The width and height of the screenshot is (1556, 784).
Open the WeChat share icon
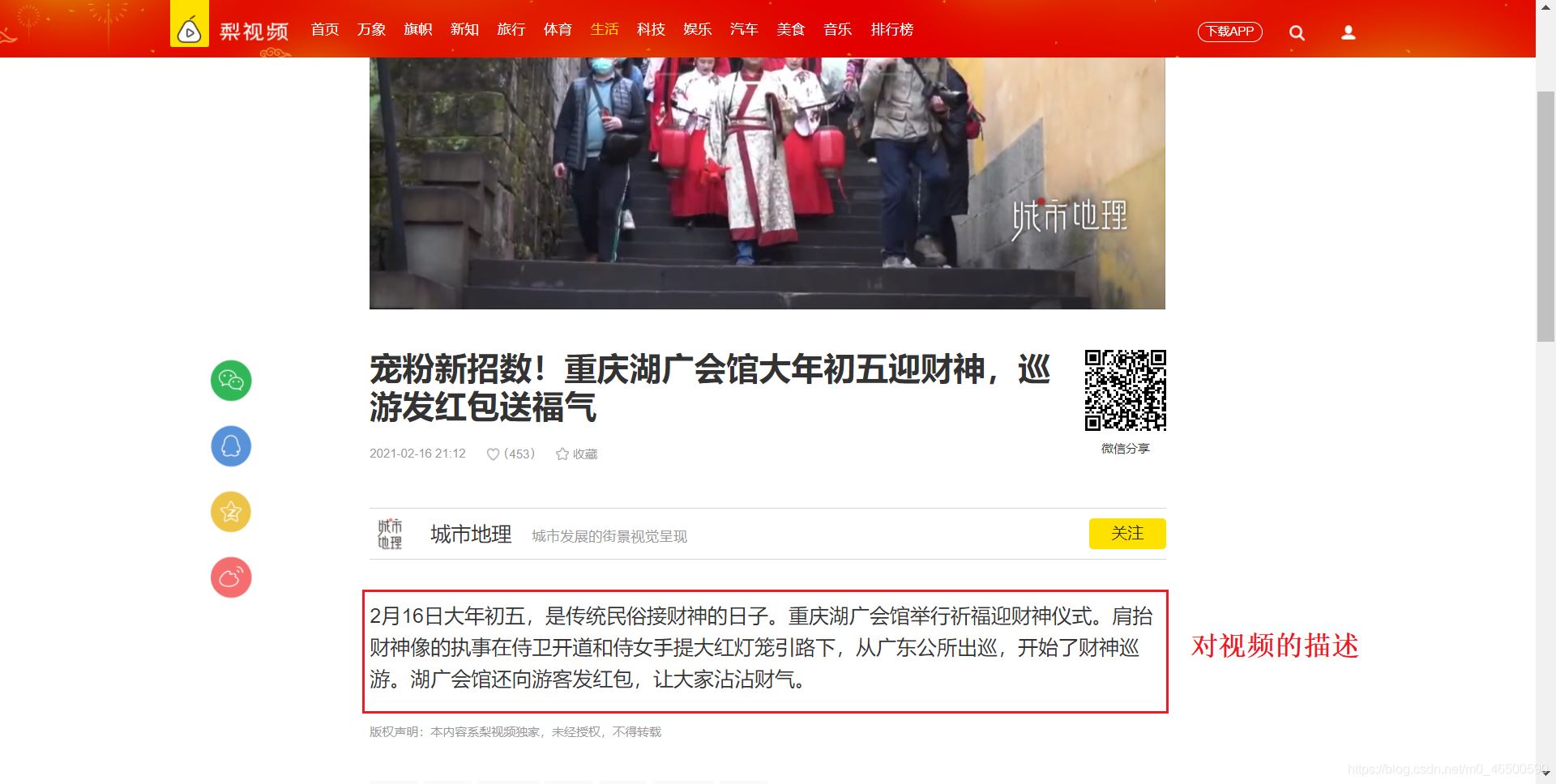230,380
